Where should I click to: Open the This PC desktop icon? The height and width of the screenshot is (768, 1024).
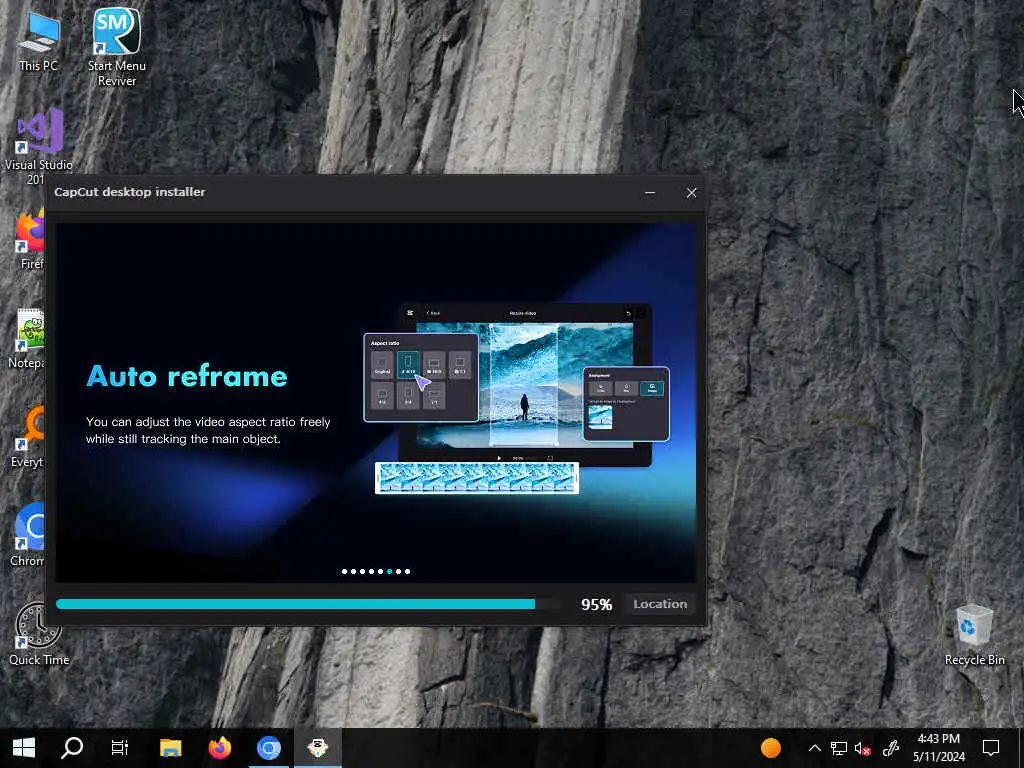pyautogui.click(x=39, y=40)
